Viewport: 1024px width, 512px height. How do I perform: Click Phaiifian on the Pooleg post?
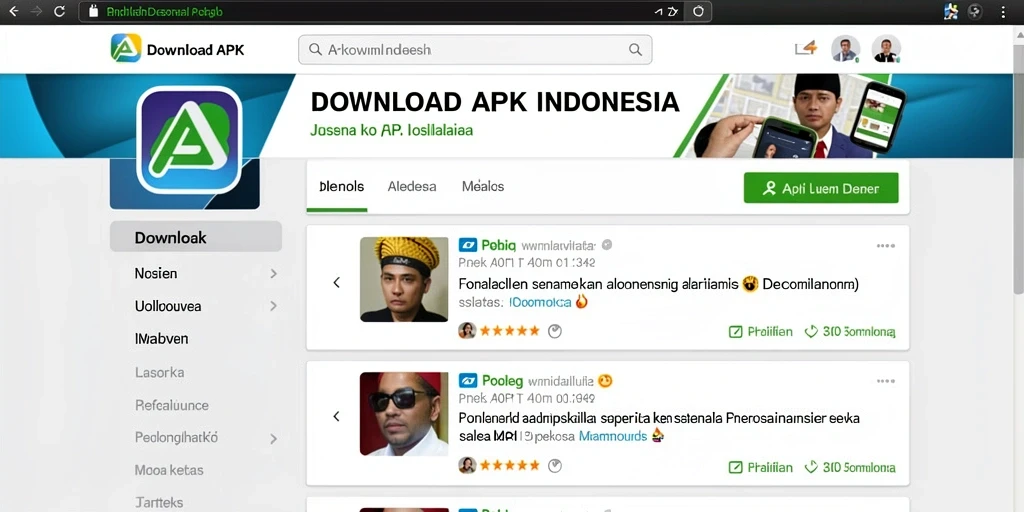click(x=761, y=467)
